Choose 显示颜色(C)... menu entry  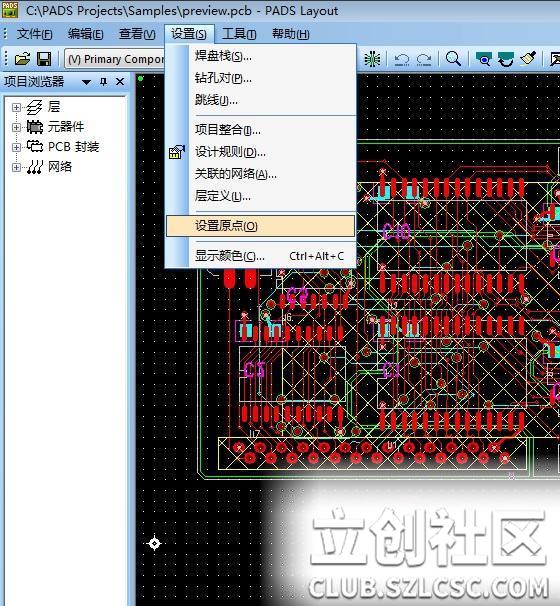[x=260, y=255]
